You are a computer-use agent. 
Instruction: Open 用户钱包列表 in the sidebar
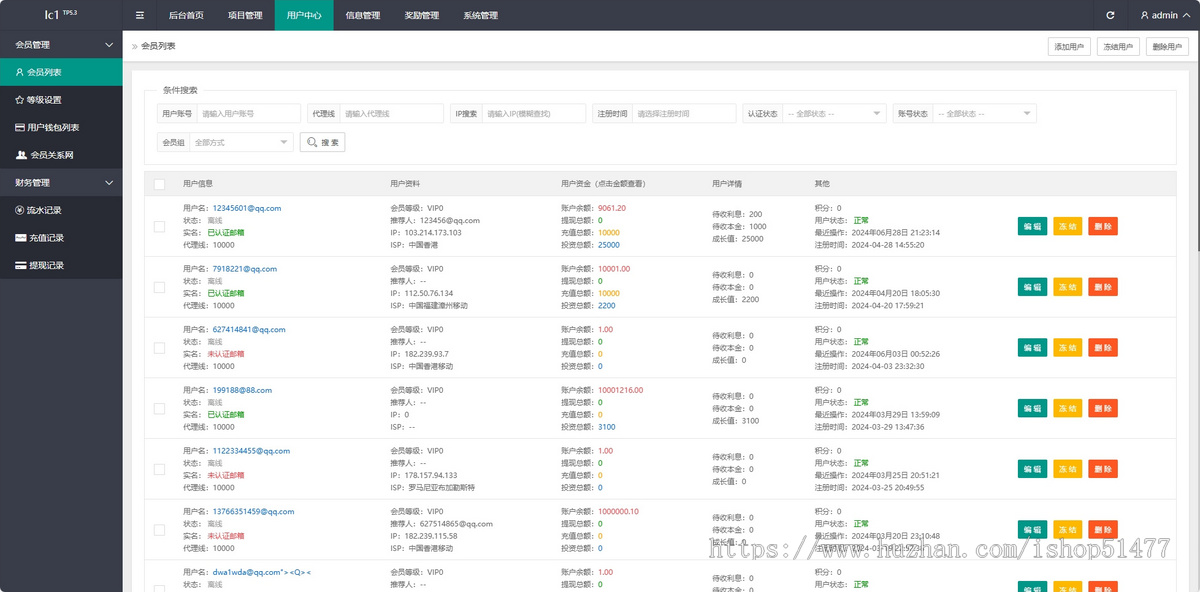(x=61, y=128)
